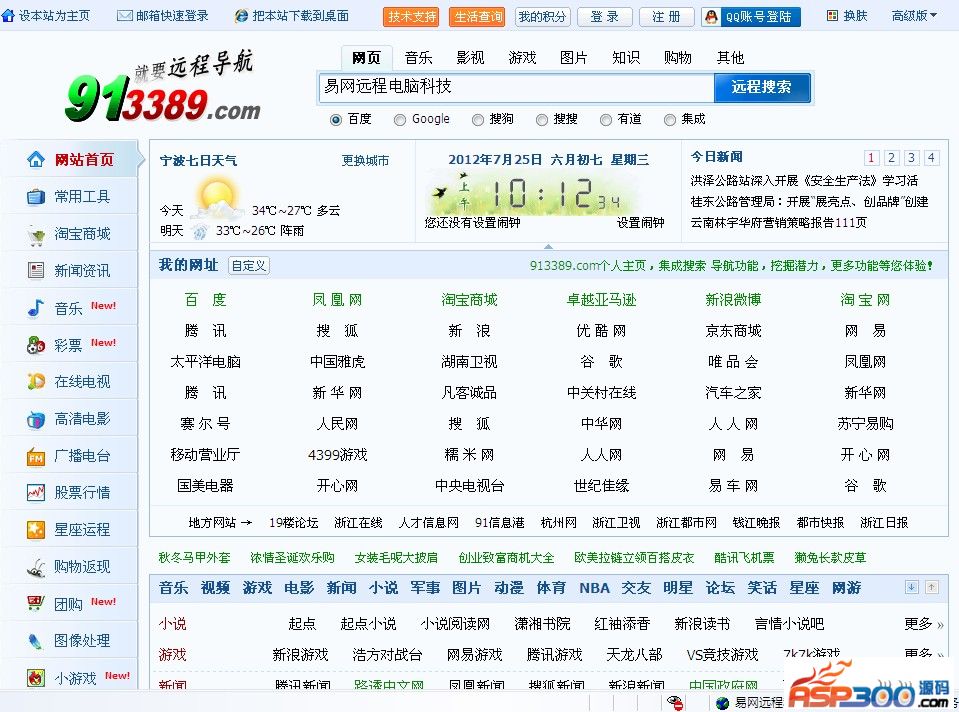Open the 酷讯飞机票 promo link
Viewport: 959px width, 712px height.
click(x=744, y=558)
